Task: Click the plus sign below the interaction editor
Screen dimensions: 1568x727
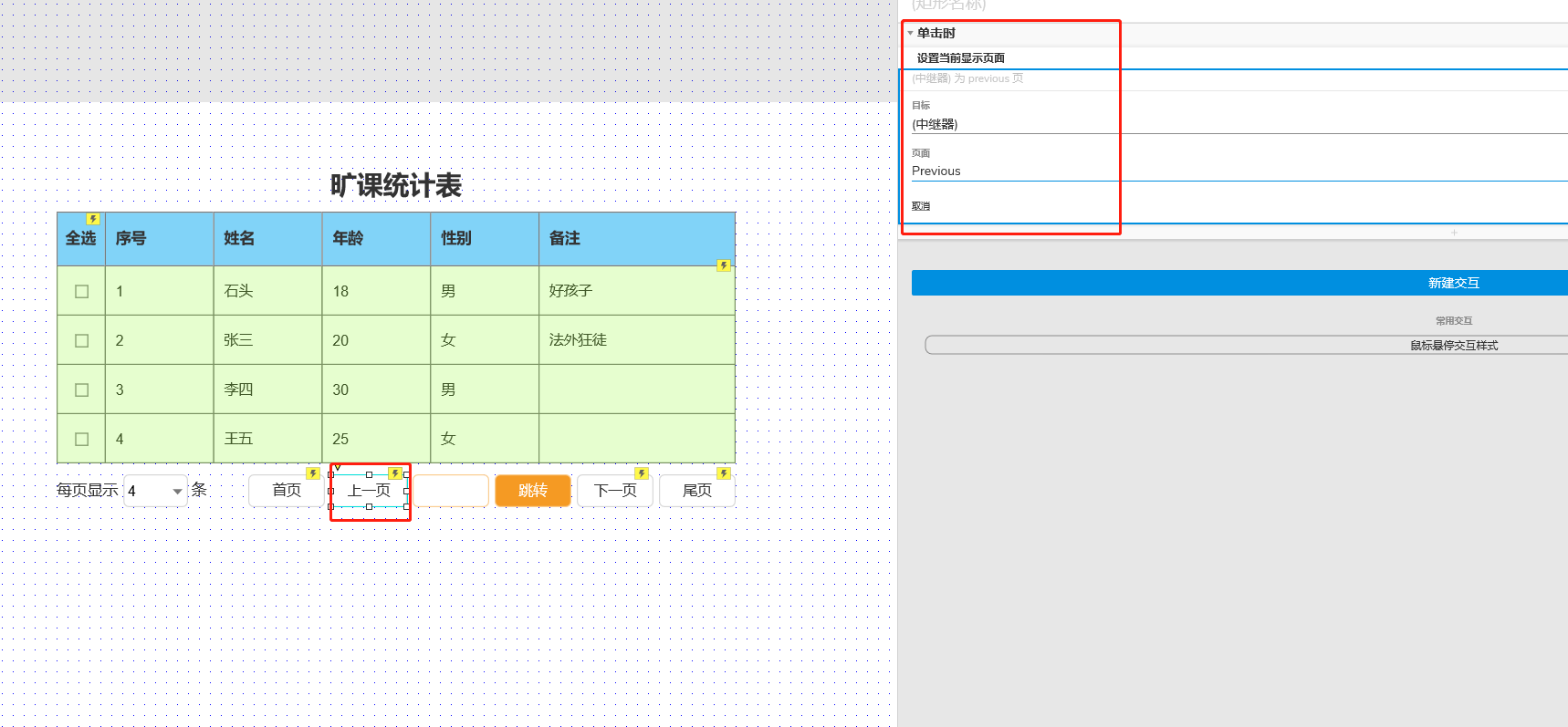Action: pos(1454,233)
